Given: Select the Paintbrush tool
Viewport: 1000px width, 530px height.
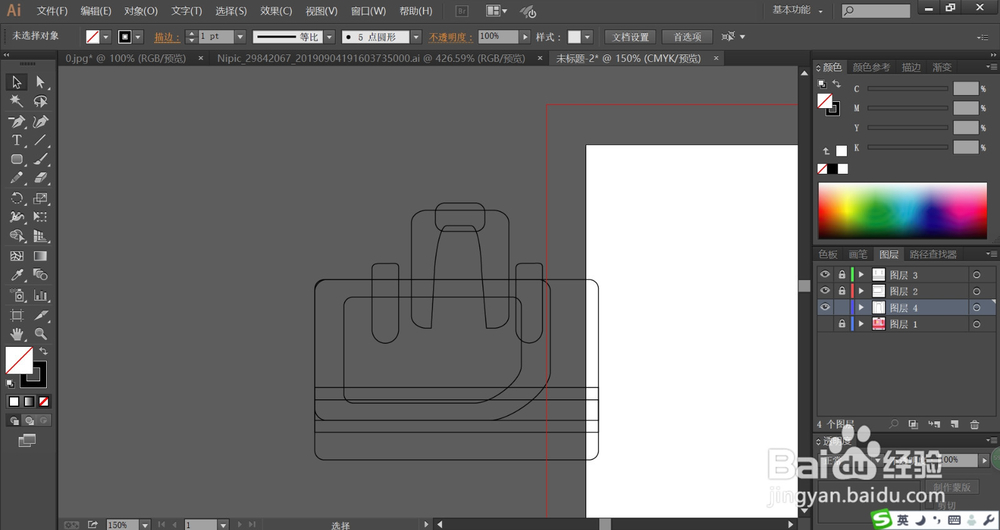Looking at the screenshot, I should (x=40, y=159).
